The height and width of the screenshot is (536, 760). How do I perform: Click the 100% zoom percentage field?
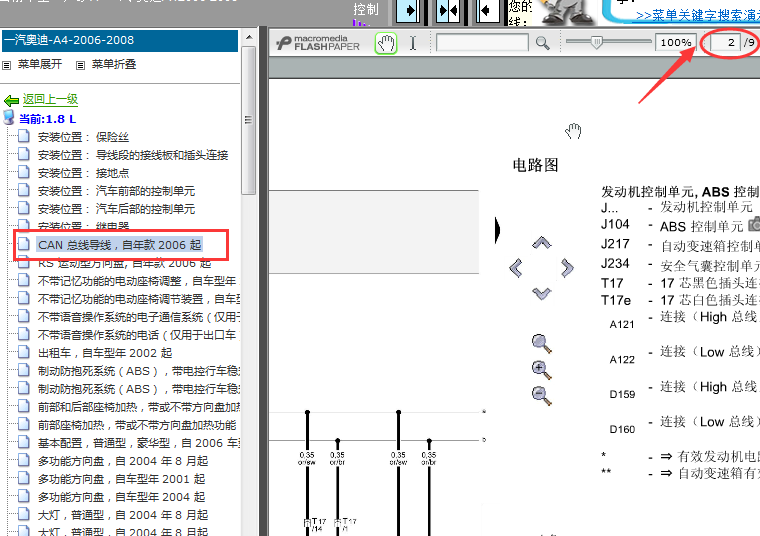676,43
